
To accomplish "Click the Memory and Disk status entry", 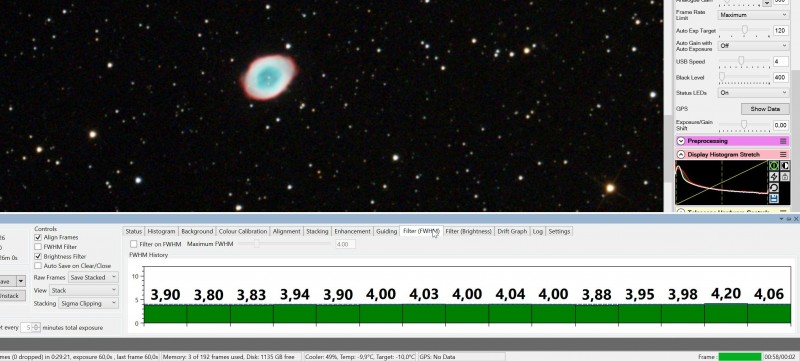I will tap(231, 357).
